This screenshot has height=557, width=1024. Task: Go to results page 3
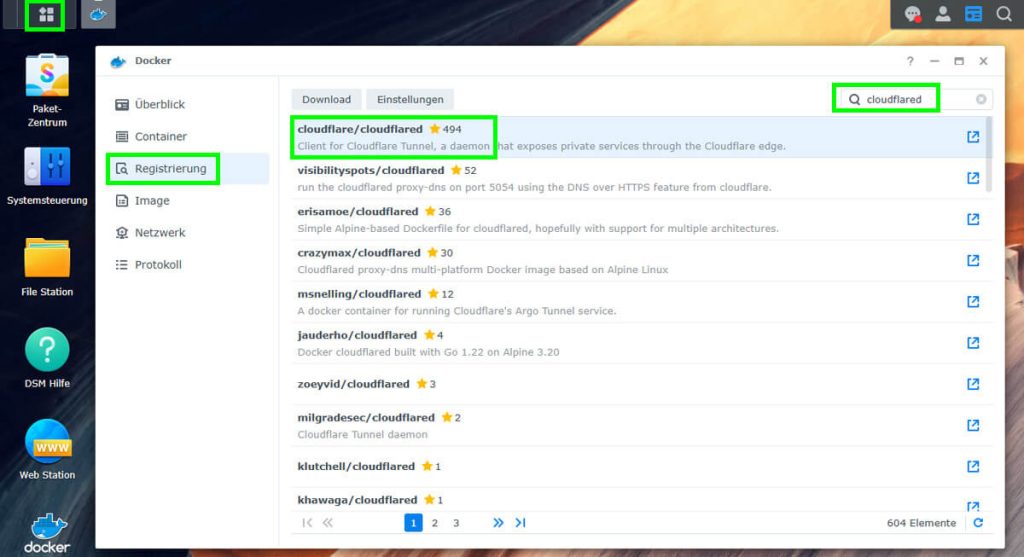456,522
